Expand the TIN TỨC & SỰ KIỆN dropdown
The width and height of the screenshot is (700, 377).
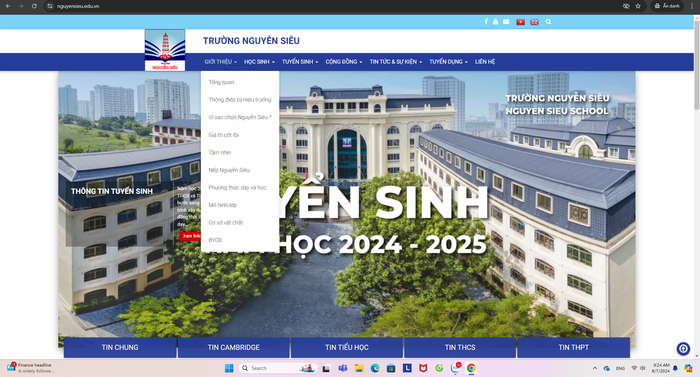click(396, 62)
